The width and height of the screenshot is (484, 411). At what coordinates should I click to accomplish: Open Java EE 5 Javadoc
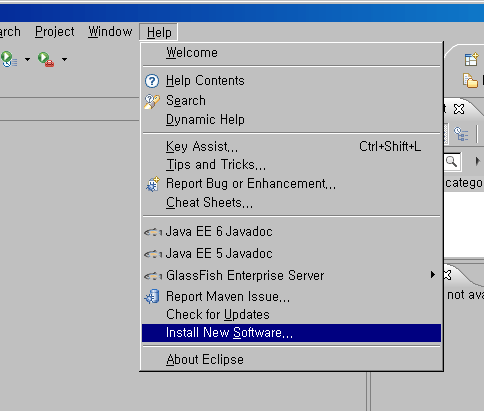291,253
